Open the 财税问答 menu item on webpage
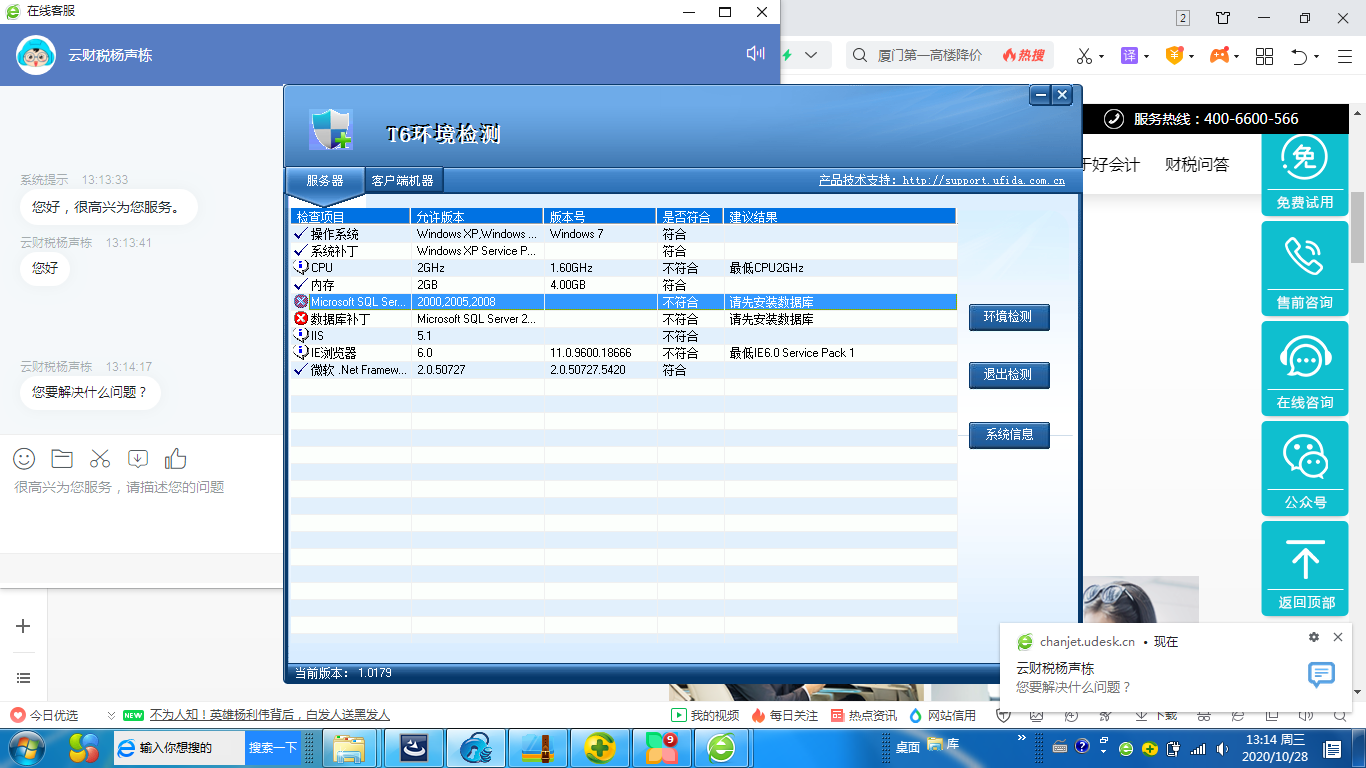 1197,165
